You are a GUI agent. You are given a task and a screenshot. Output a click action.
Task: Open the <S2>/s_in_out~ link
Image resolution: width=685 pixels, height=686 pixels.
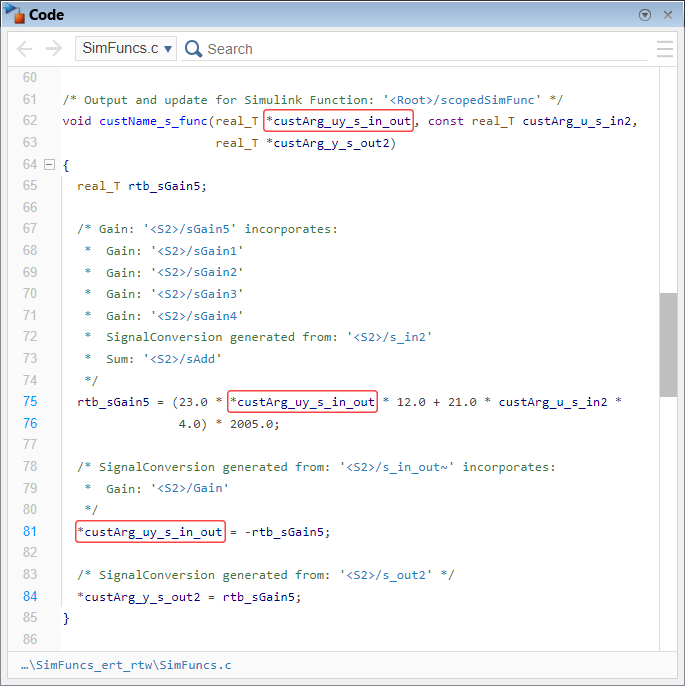(x=397, y=467)
